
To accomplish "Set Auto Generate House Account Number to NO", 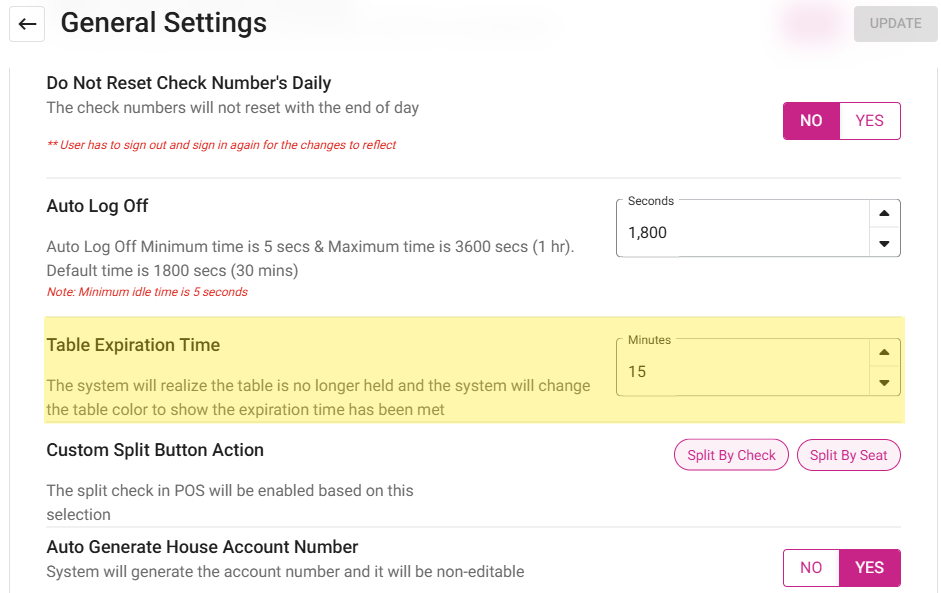I will [x=811, y=568].
